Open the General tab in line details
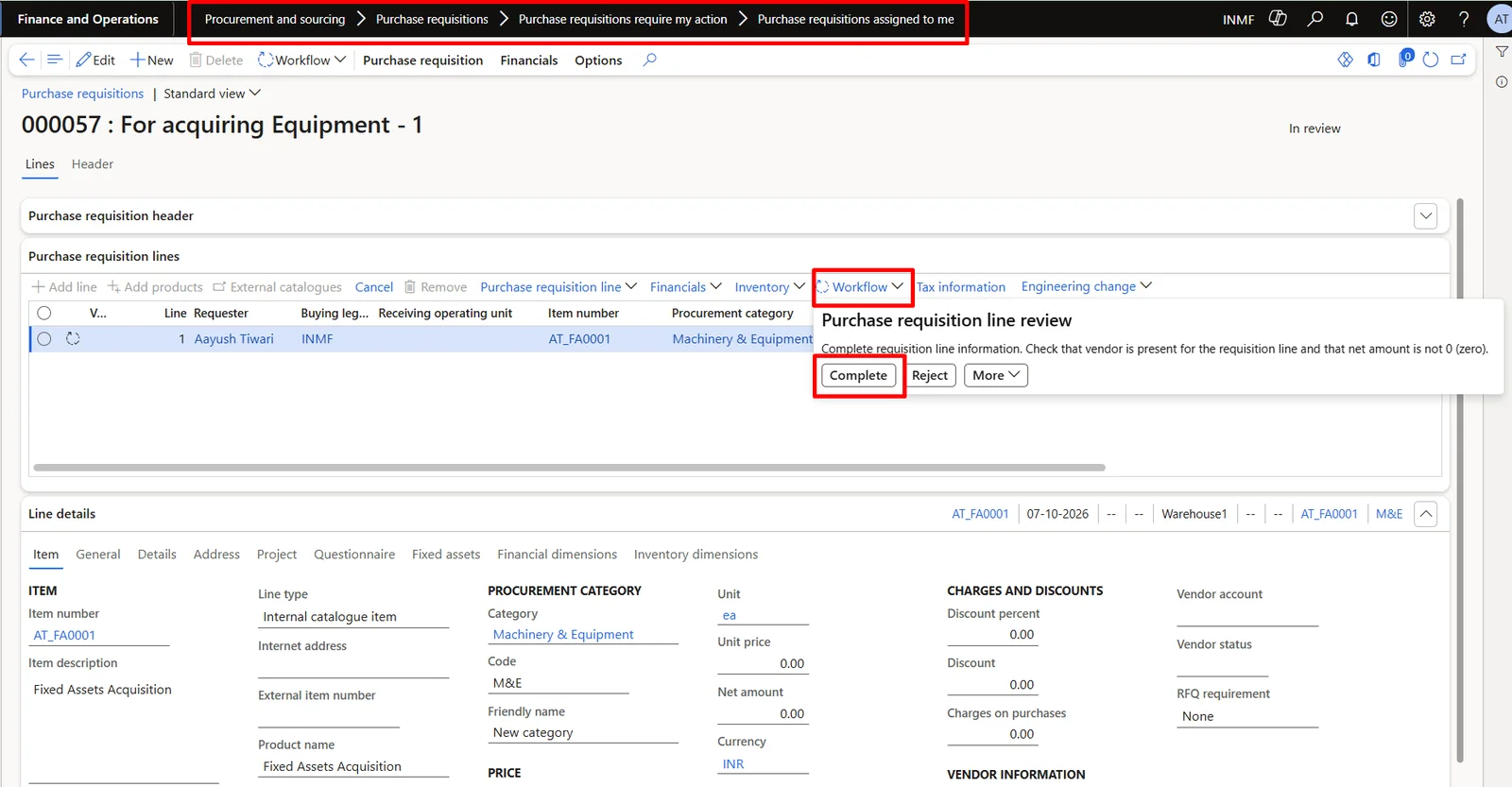The height and width of the screenshot is (787, 1512). click(x=98, y=555)
